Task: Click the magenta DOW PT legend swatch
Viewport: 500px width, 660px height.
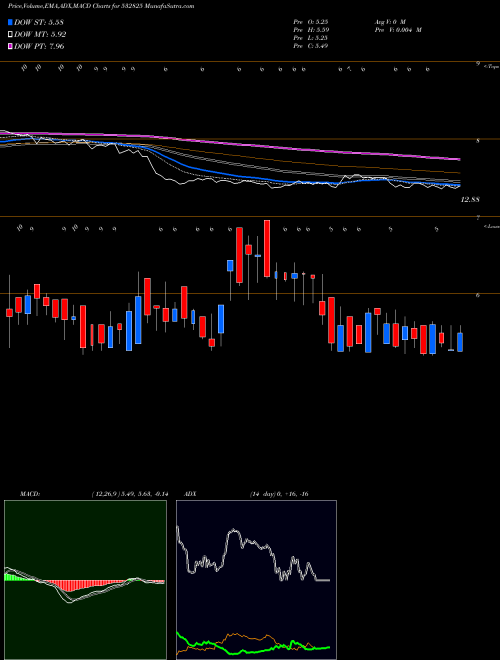Action: tap(11, 46)
